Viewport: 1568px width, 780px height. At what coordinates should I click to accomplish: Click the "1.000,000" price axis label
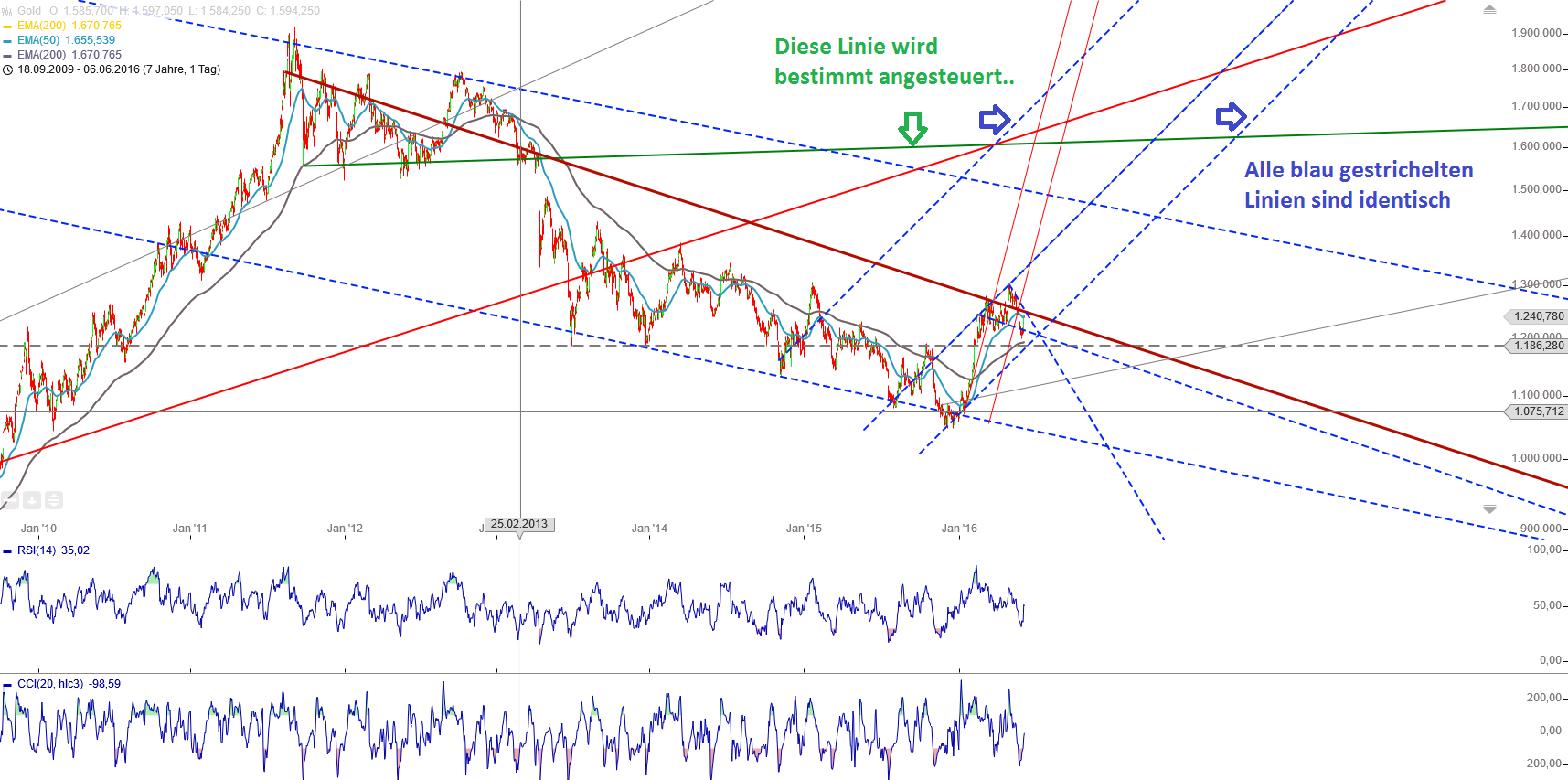[1537, 458]
